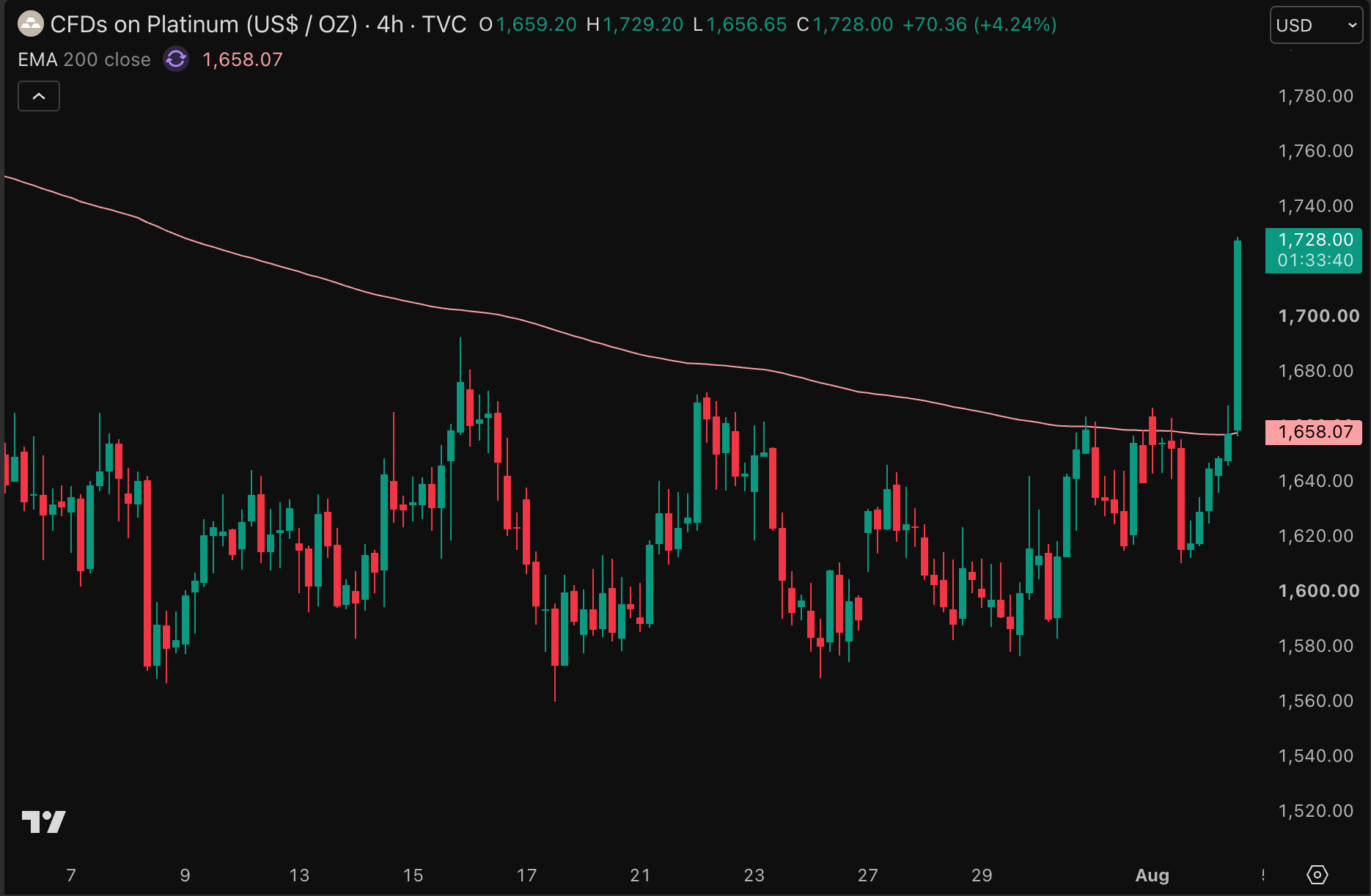Screen dimensions: 1371x896
Task: Click the 1,520.00 price axis label
Action: pos(1316,811)
